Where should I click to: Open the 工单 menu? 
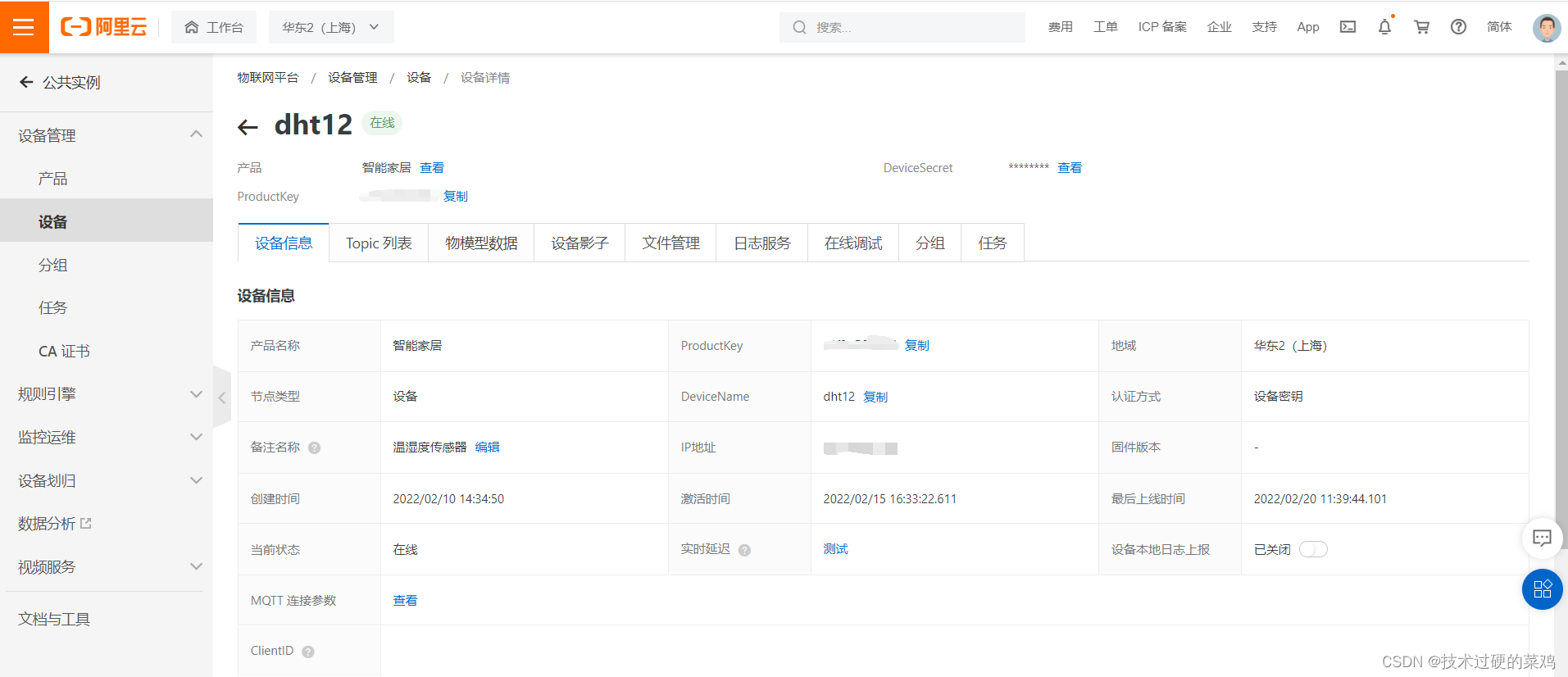[x=1105, y=27]
